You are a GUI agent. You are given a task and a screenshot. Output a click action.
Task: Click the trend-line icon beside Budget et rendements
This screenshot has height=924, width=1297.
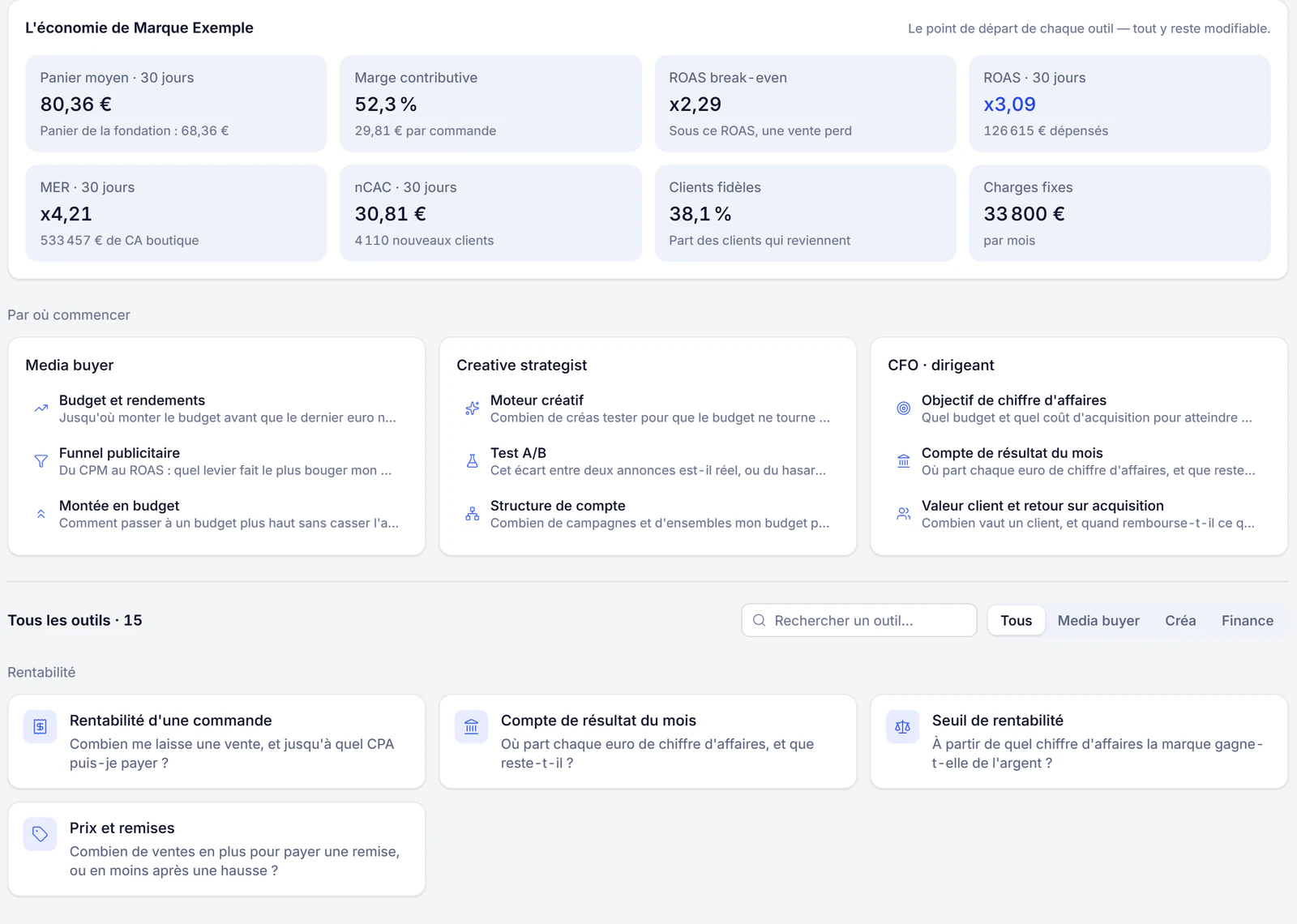tap(41, 409)
